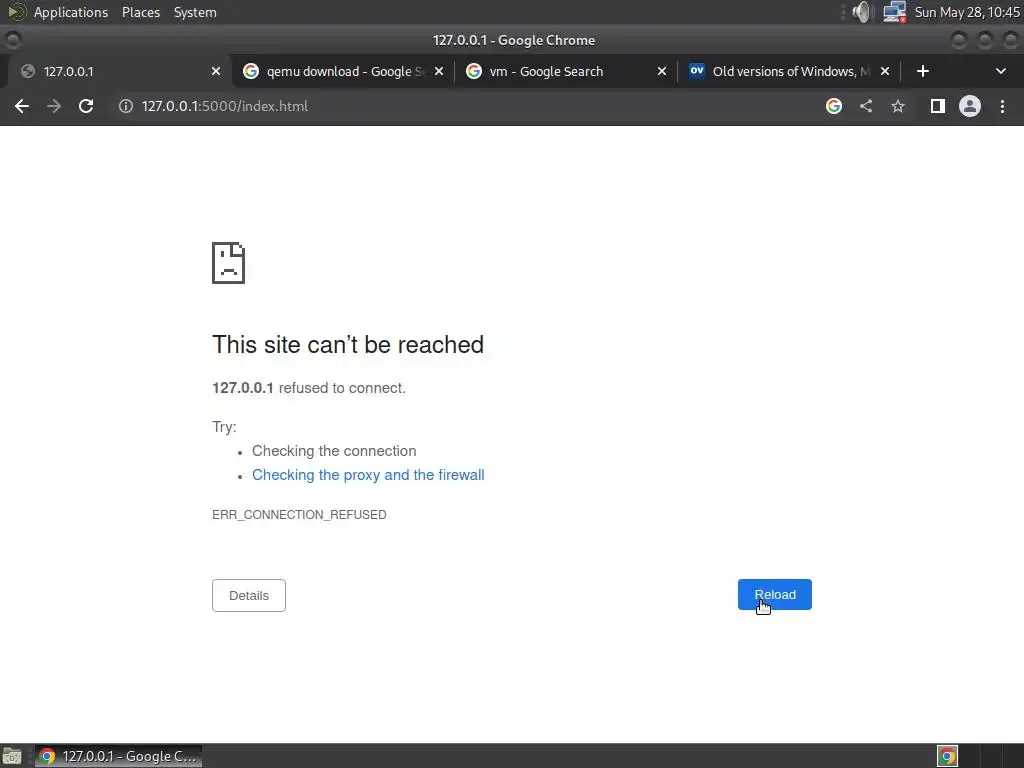Bookmark this tab with the star icon
Screen dimensions: 1024x768
898,106
